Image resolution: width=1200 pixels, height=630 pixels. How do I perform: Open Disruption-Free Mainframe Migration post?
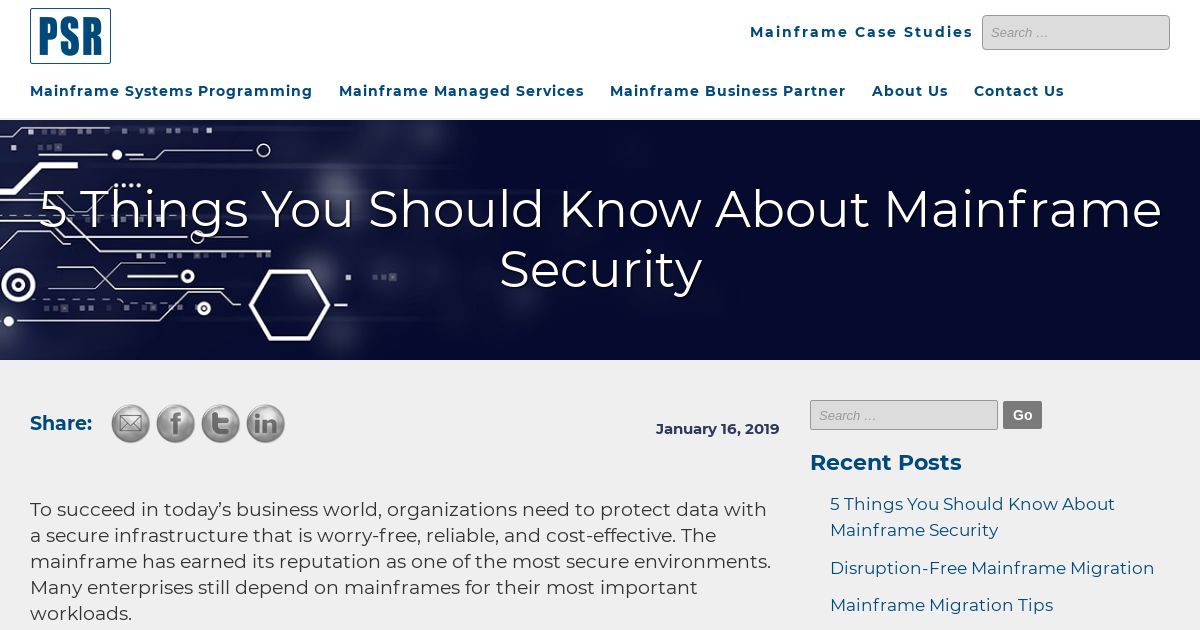coord(992,568)
